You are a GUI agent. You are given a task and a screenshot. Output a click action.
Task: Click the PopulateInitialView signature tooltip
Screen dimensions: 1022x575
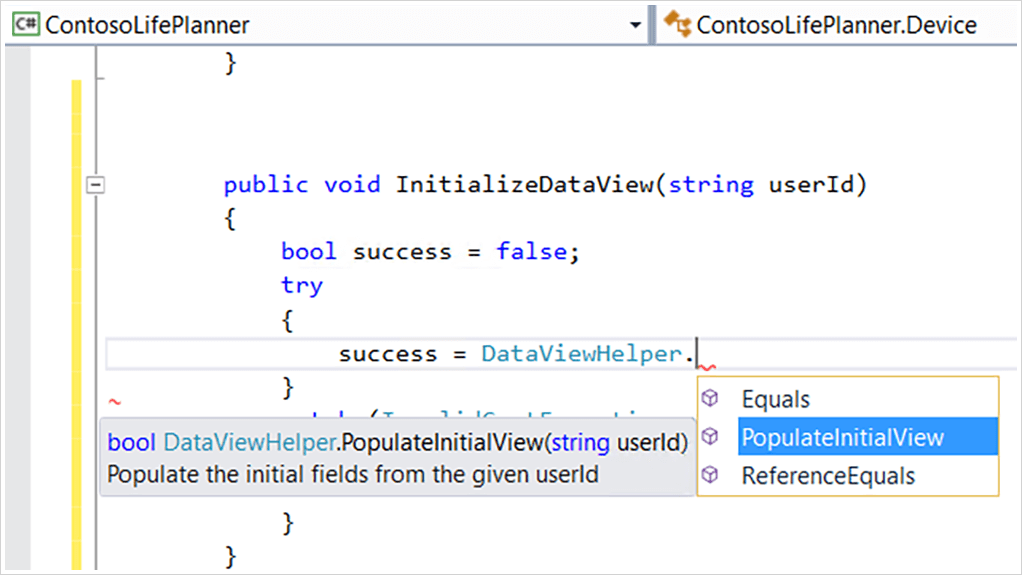pyautogui.click(x=397, y=456)
